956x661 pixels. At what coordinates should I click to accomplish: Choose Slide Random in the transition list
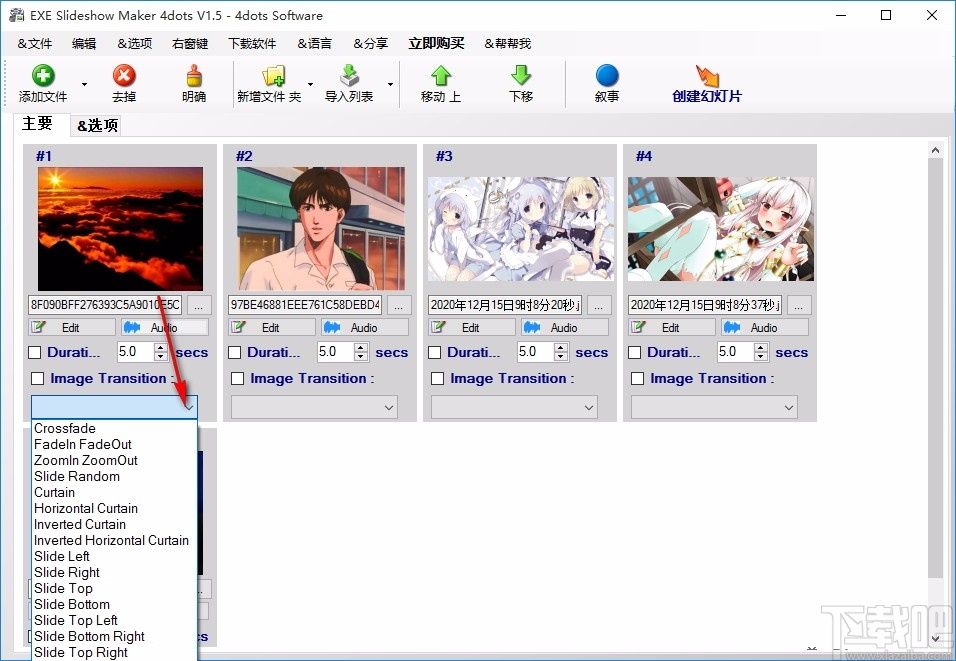[x=77, y=476]
